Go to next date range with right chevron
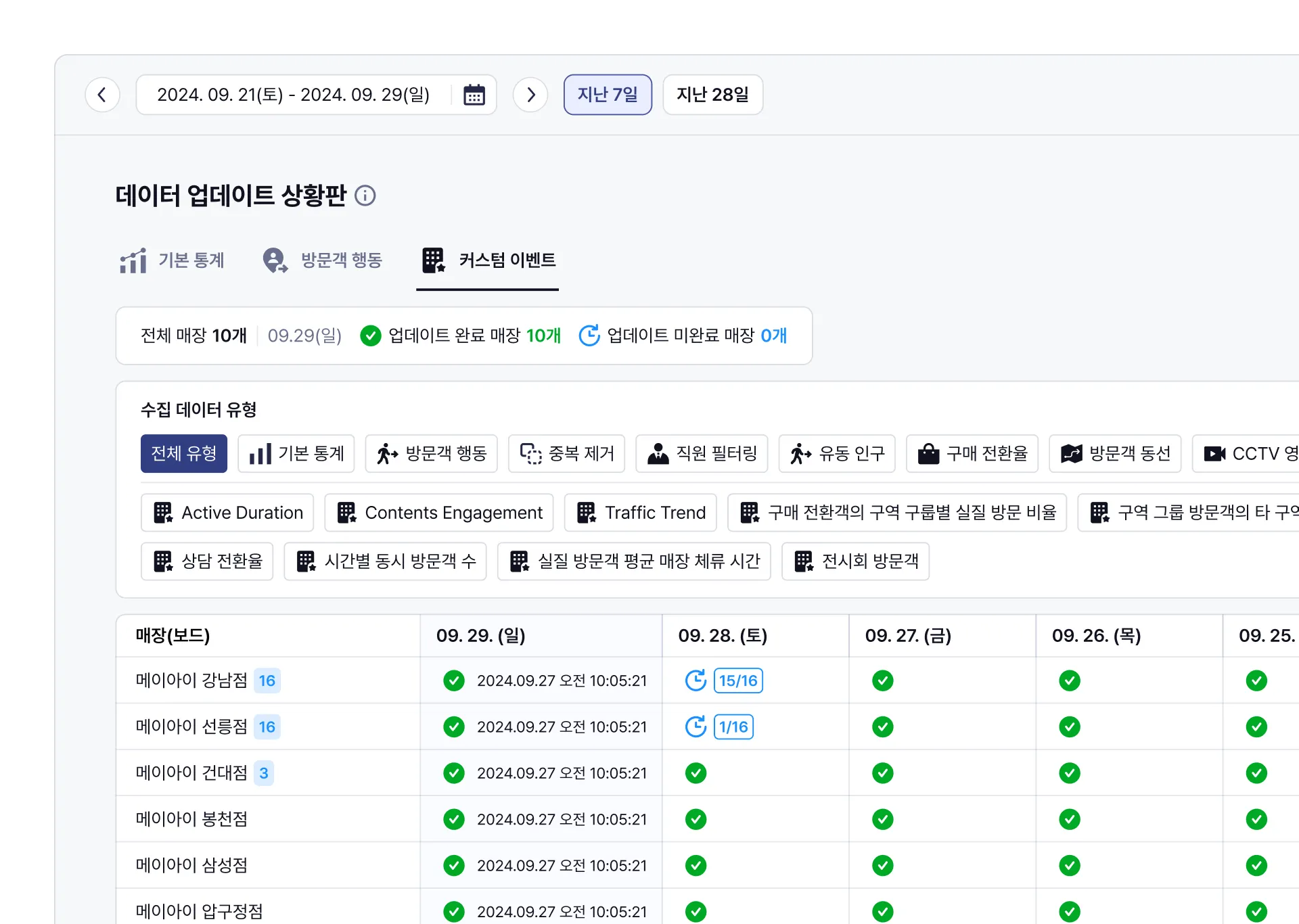The height and width of the screenshot is (924, 1299). [530, 95]
